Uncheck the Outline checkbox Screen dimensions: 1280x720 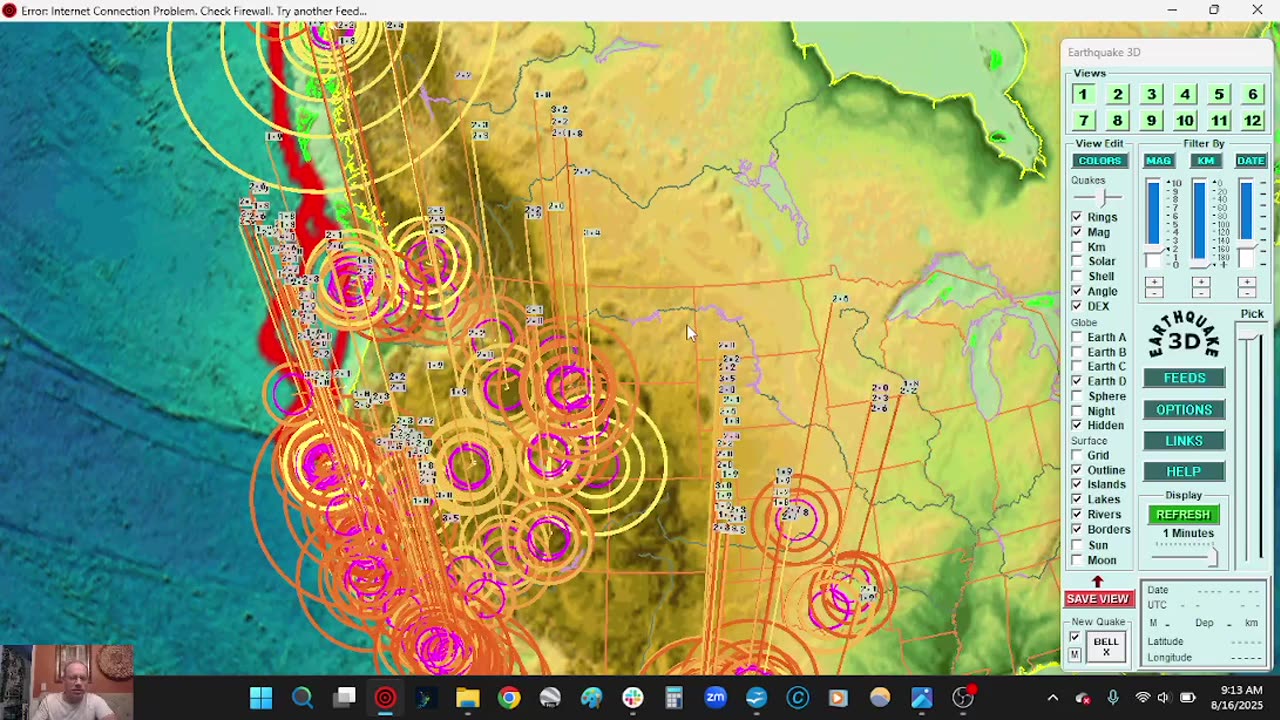point(1077,470)
